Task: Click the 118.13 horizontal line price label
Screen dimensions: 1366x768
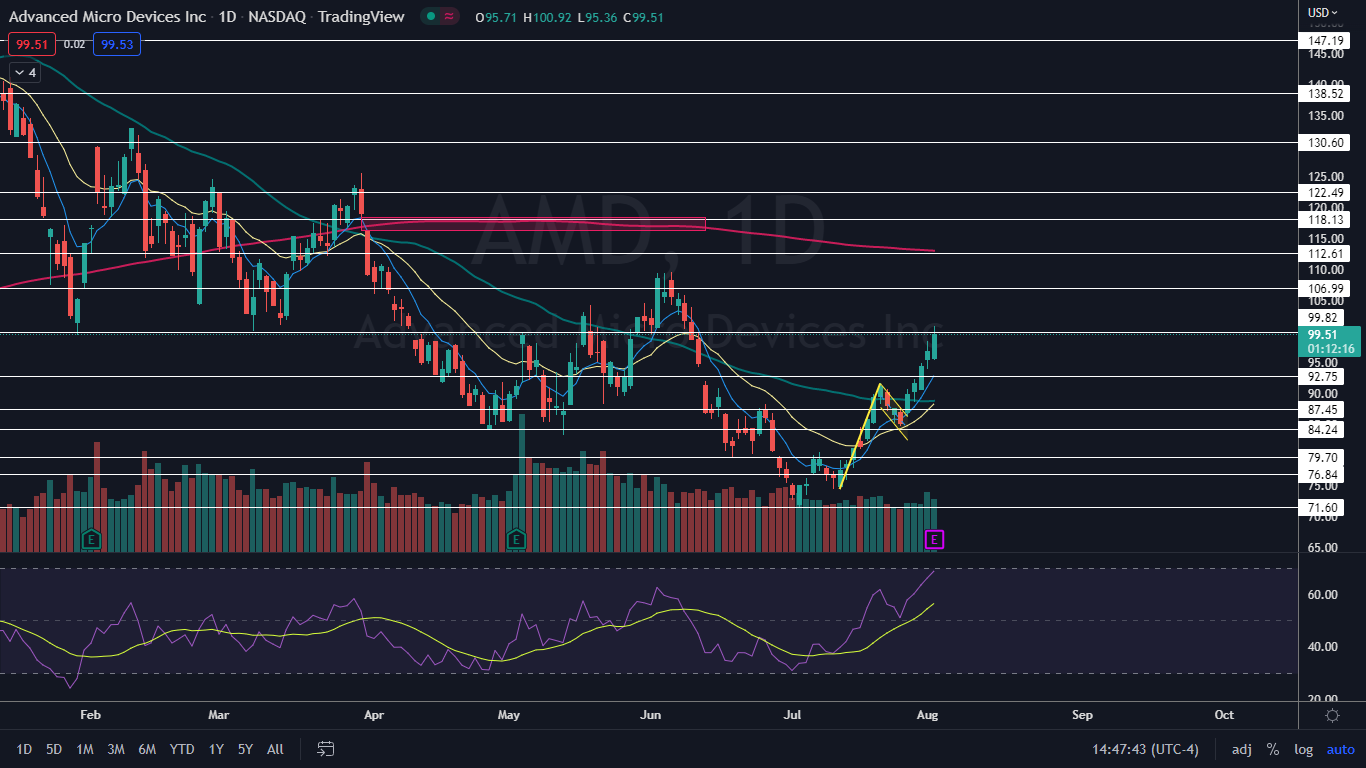Action: point(1324,219)
